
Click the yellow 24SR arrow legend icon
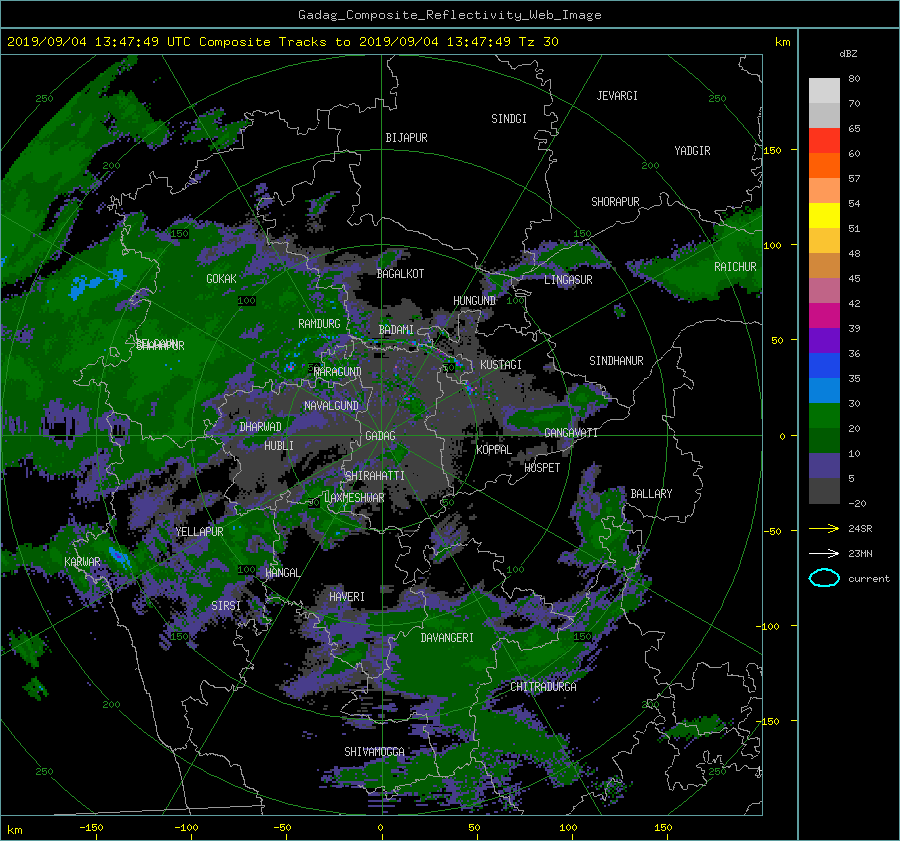(x=824, y=529)
